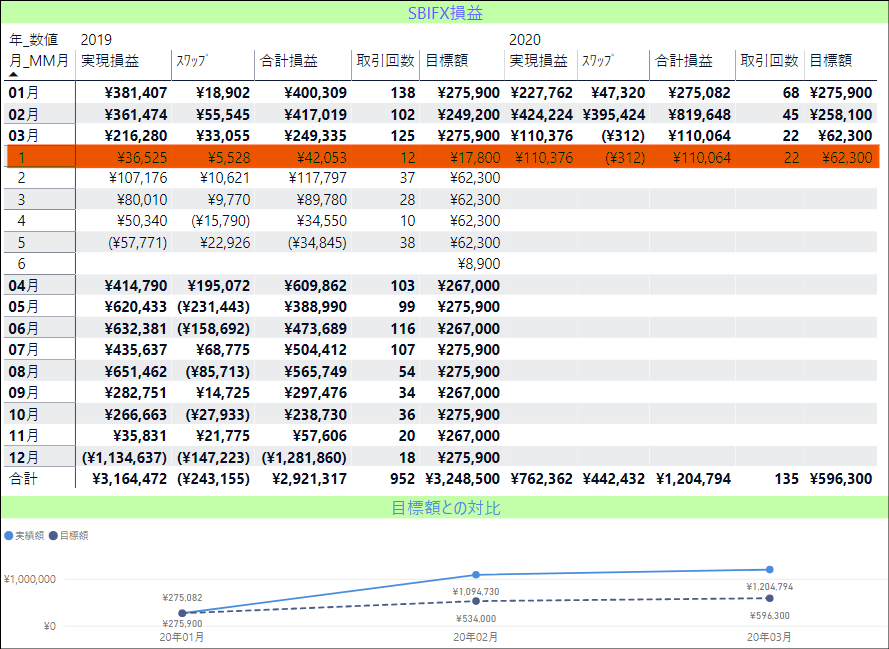Click the ¥534,000 data label on the chart

[476, 619]
